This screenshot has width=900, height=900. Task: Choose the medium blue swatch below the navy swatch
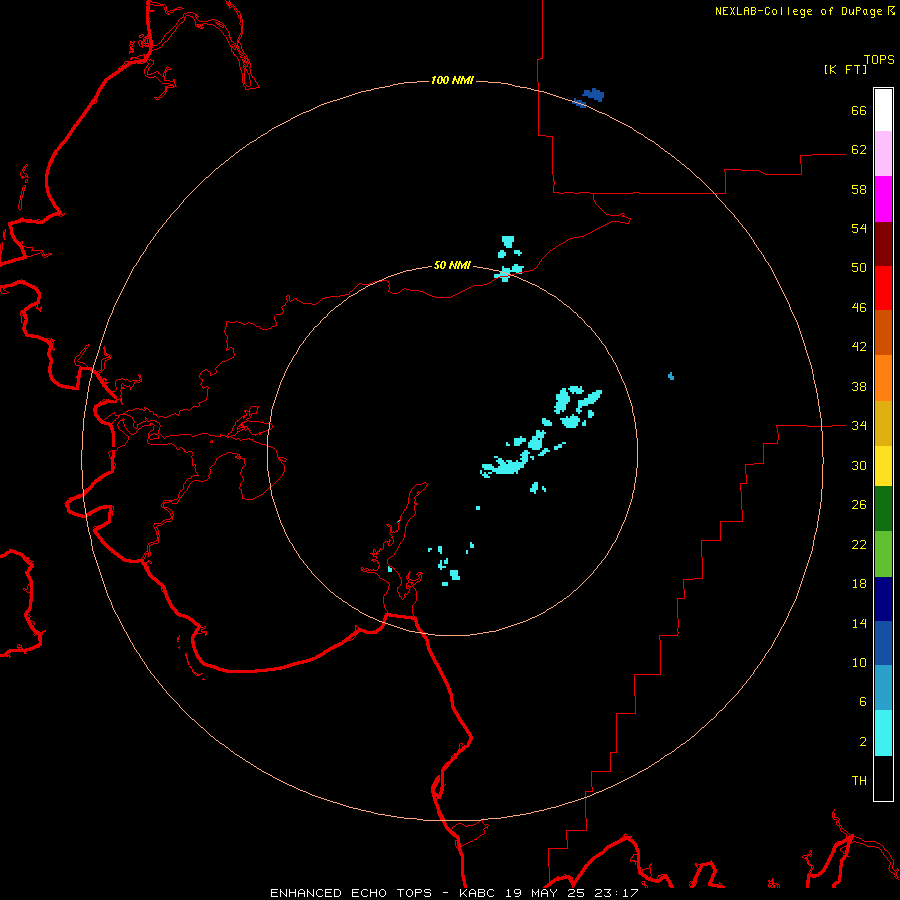[883, 643]
